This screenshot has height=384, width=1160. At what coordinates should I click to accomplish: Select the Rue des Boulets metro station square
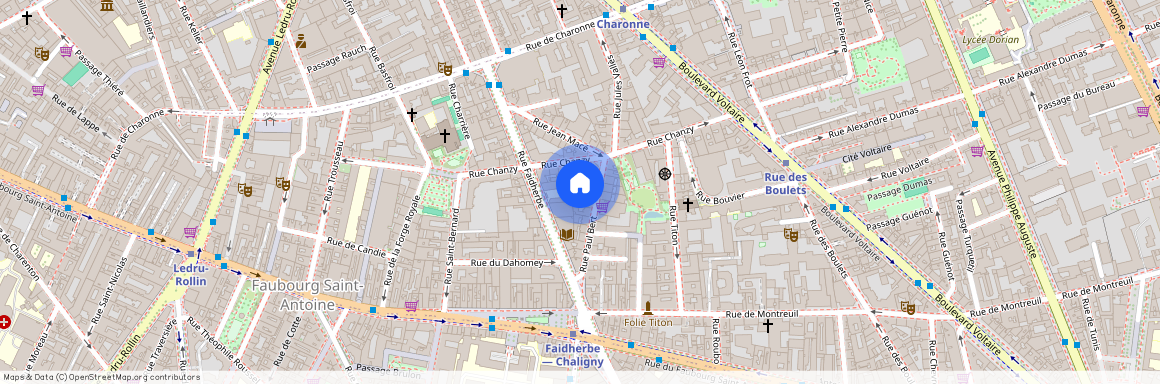pos(786,163)
